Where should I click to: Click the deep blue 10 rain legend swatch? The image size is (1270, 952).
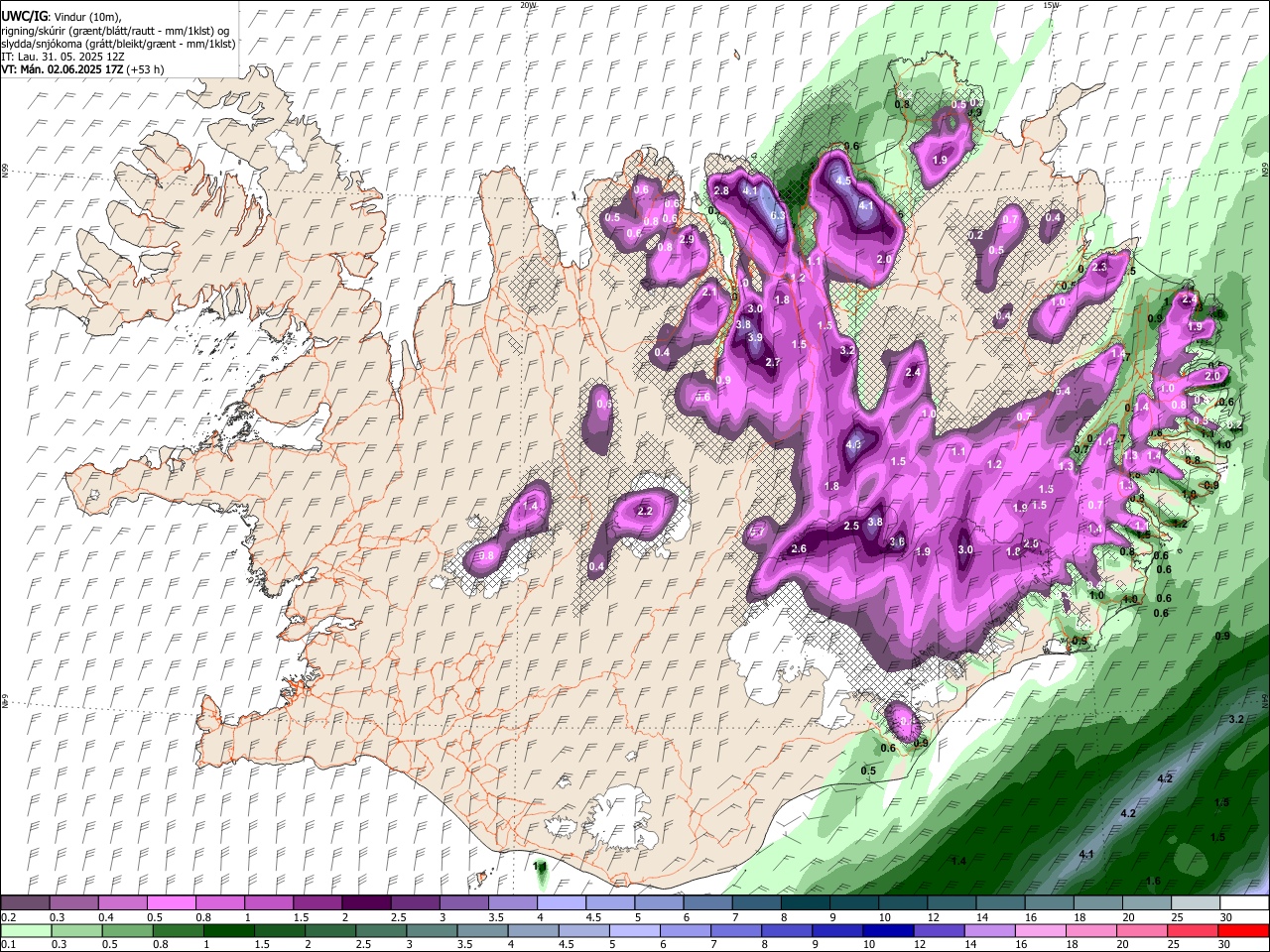point(888,931)
